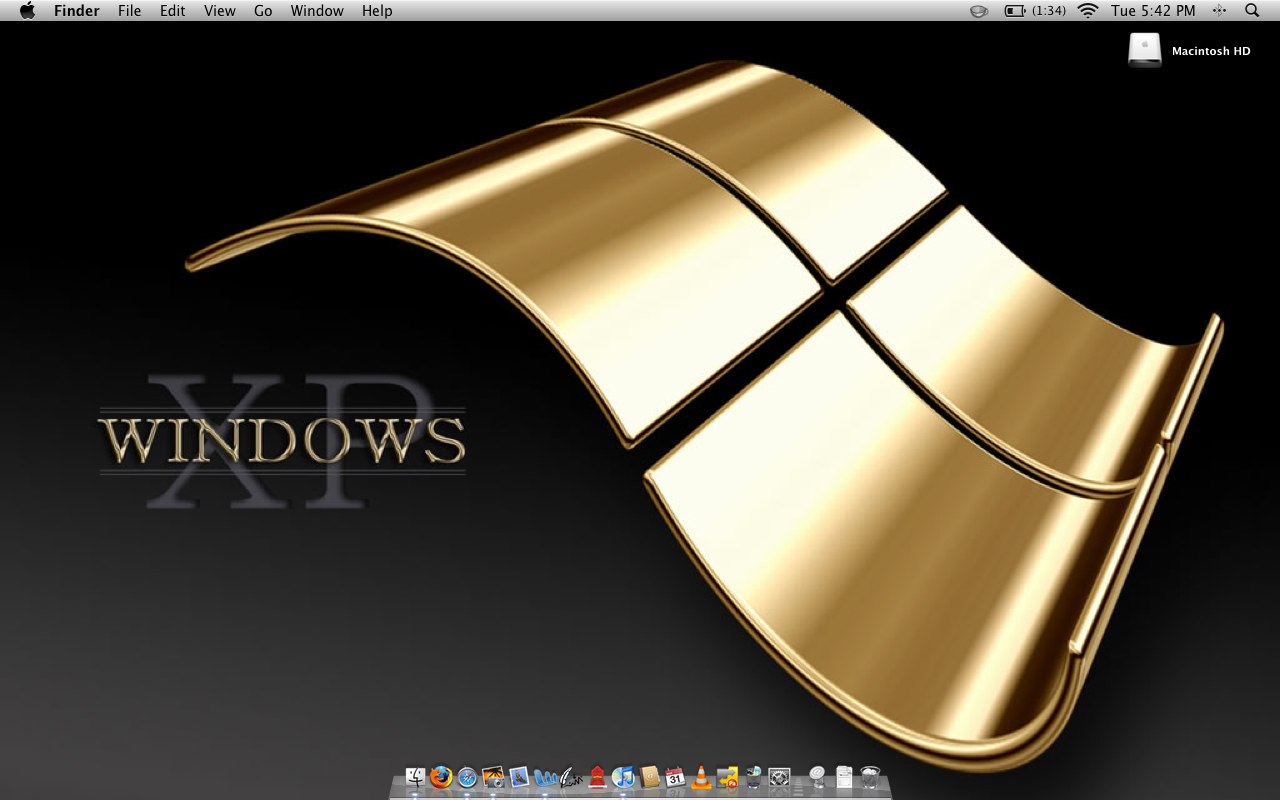
Task: Open the View menu
Action: pos(219,11)
